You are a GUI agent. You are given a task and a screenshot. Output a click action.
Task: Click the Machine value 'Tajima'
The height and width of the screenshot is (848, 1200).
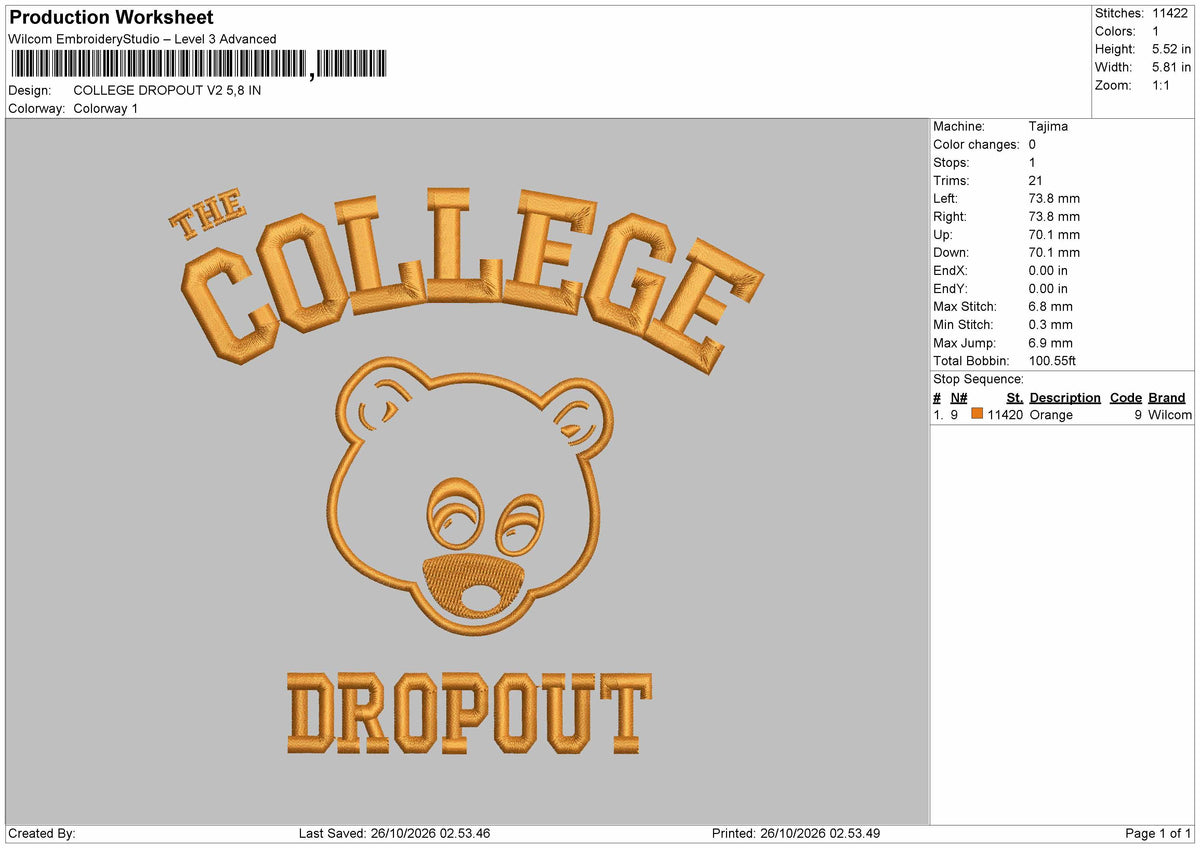[1048, 126]
